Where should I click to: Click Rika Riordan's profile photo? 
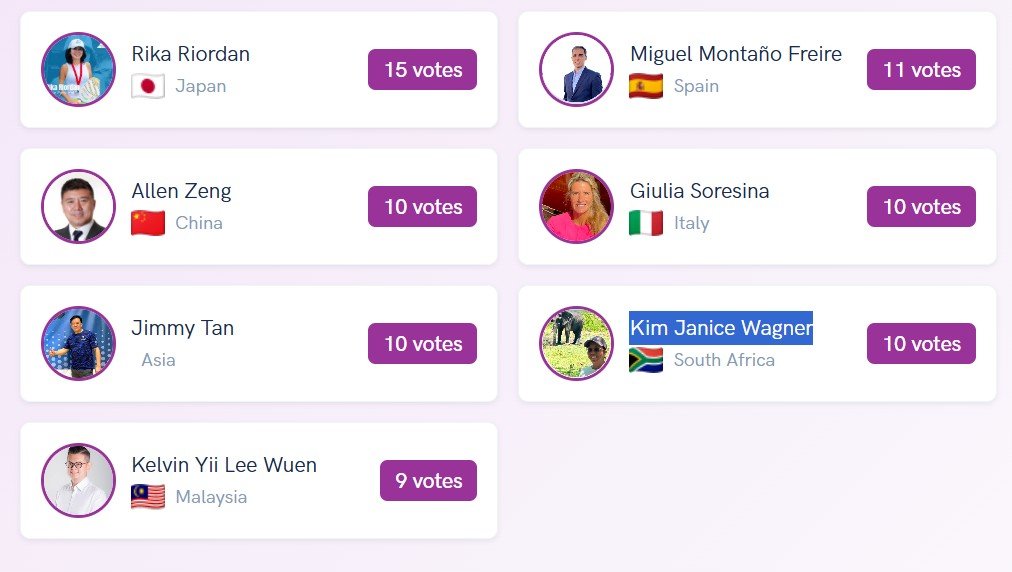click(79, 70)
